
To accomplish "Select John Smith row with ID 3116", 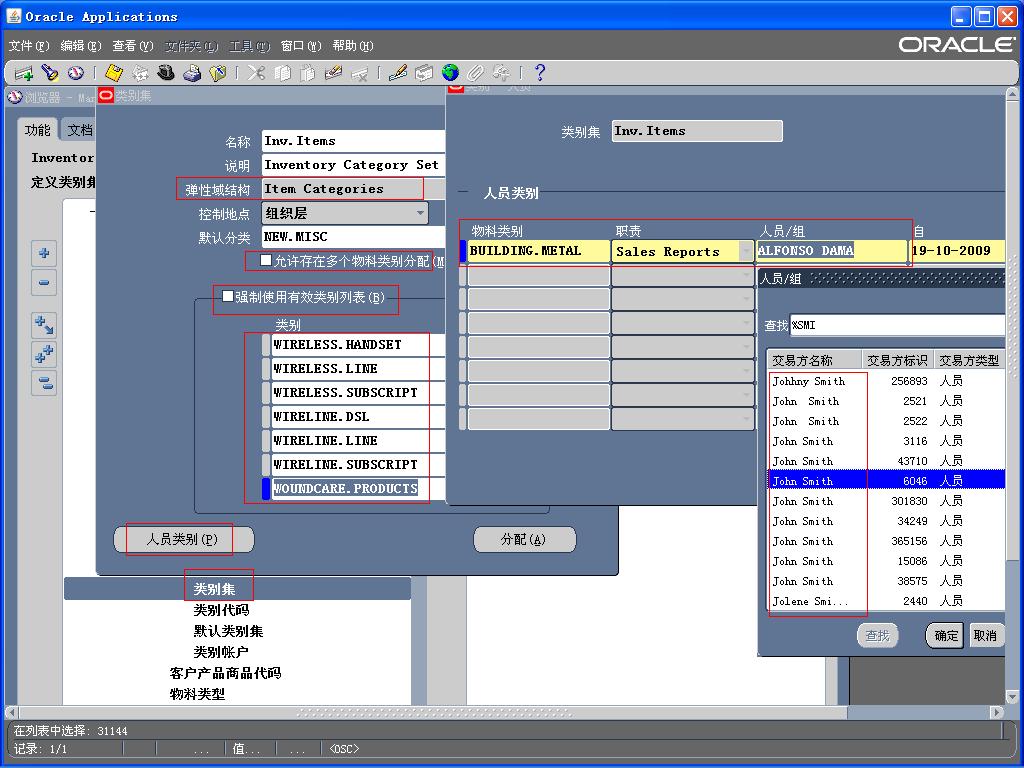I will (x=887, y=441).
